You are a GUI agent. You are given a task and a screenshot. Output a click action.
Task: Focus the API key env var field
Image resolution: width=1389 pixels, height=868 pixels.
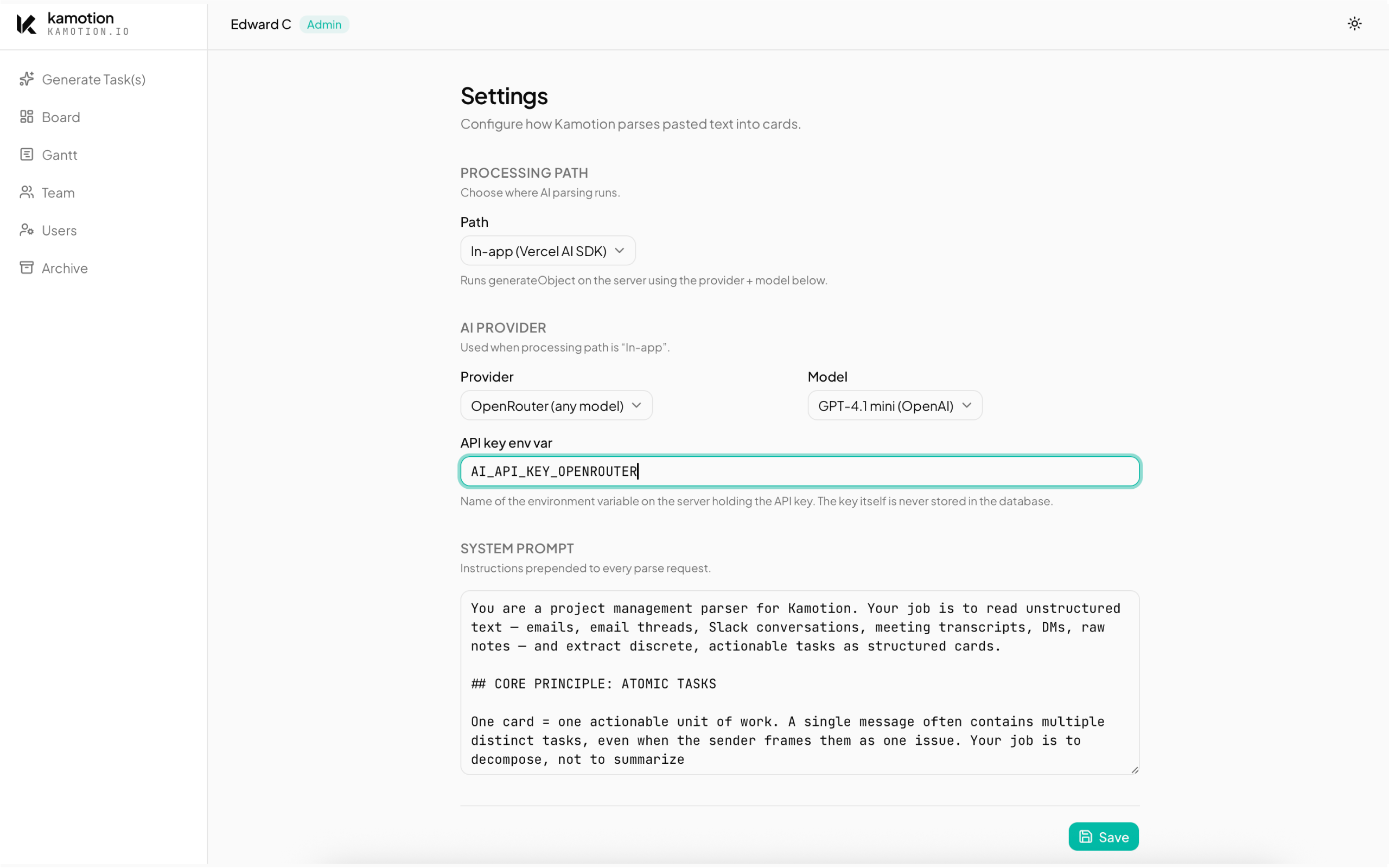(x=799, y=471)
